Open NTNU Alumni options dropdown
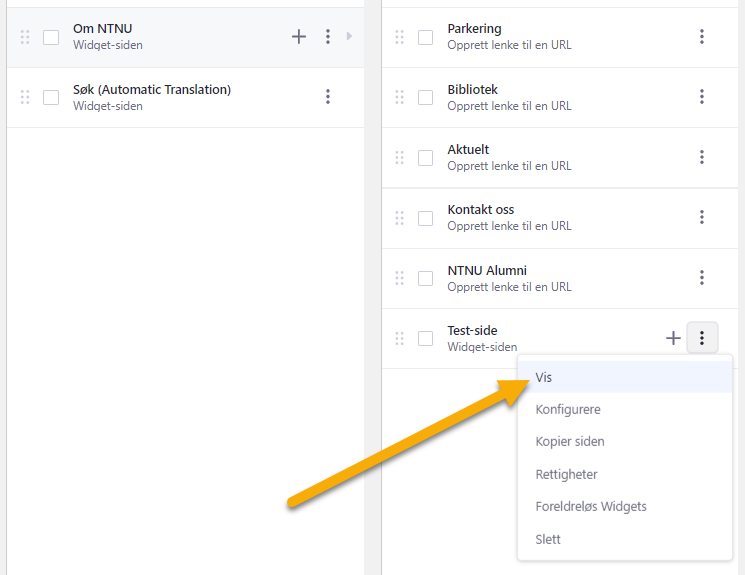The image size is (745, 575). click(x=702, y=278)
